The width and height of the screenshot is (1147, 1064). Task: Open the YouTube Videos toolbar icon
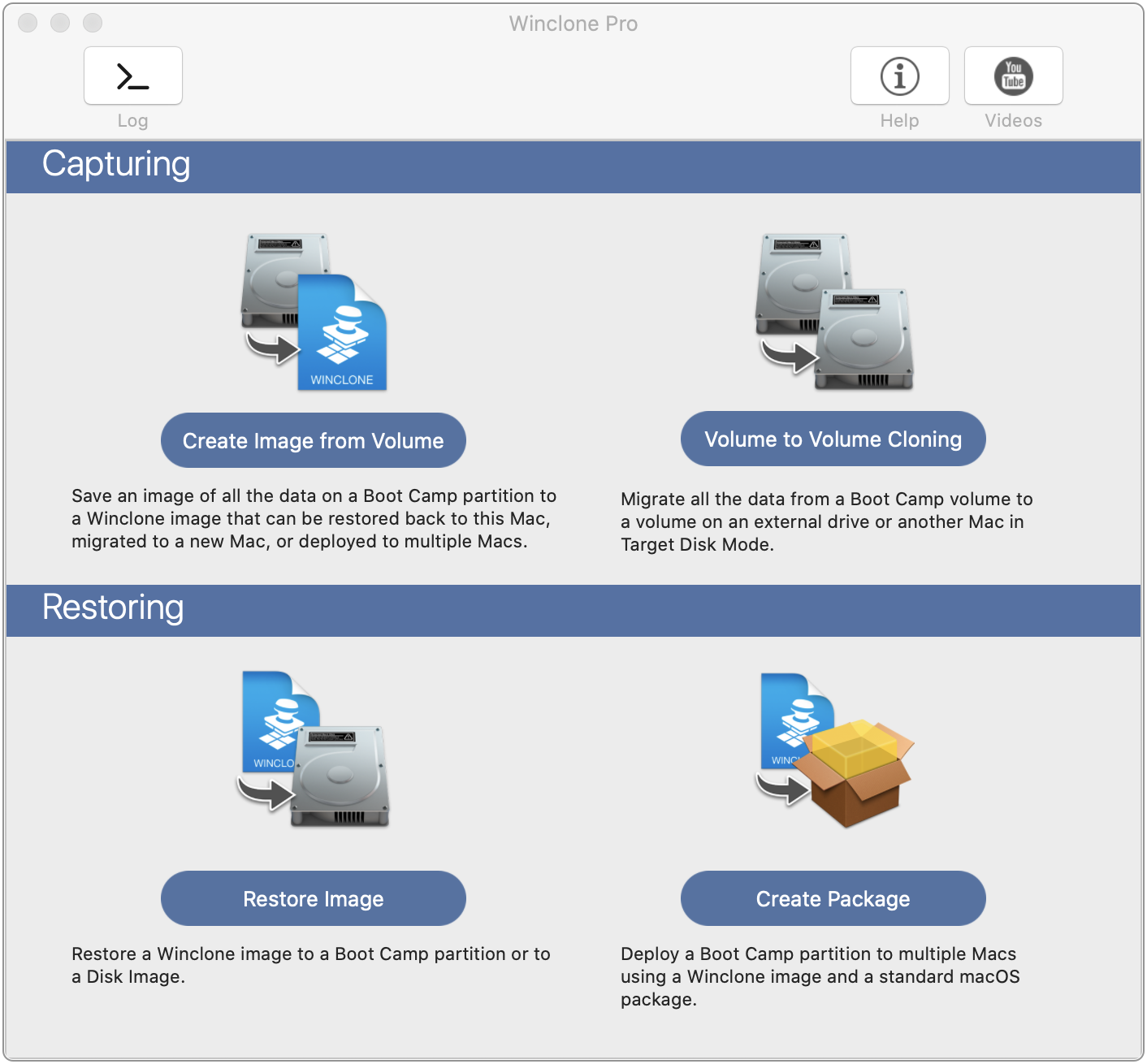[1014, 76]
